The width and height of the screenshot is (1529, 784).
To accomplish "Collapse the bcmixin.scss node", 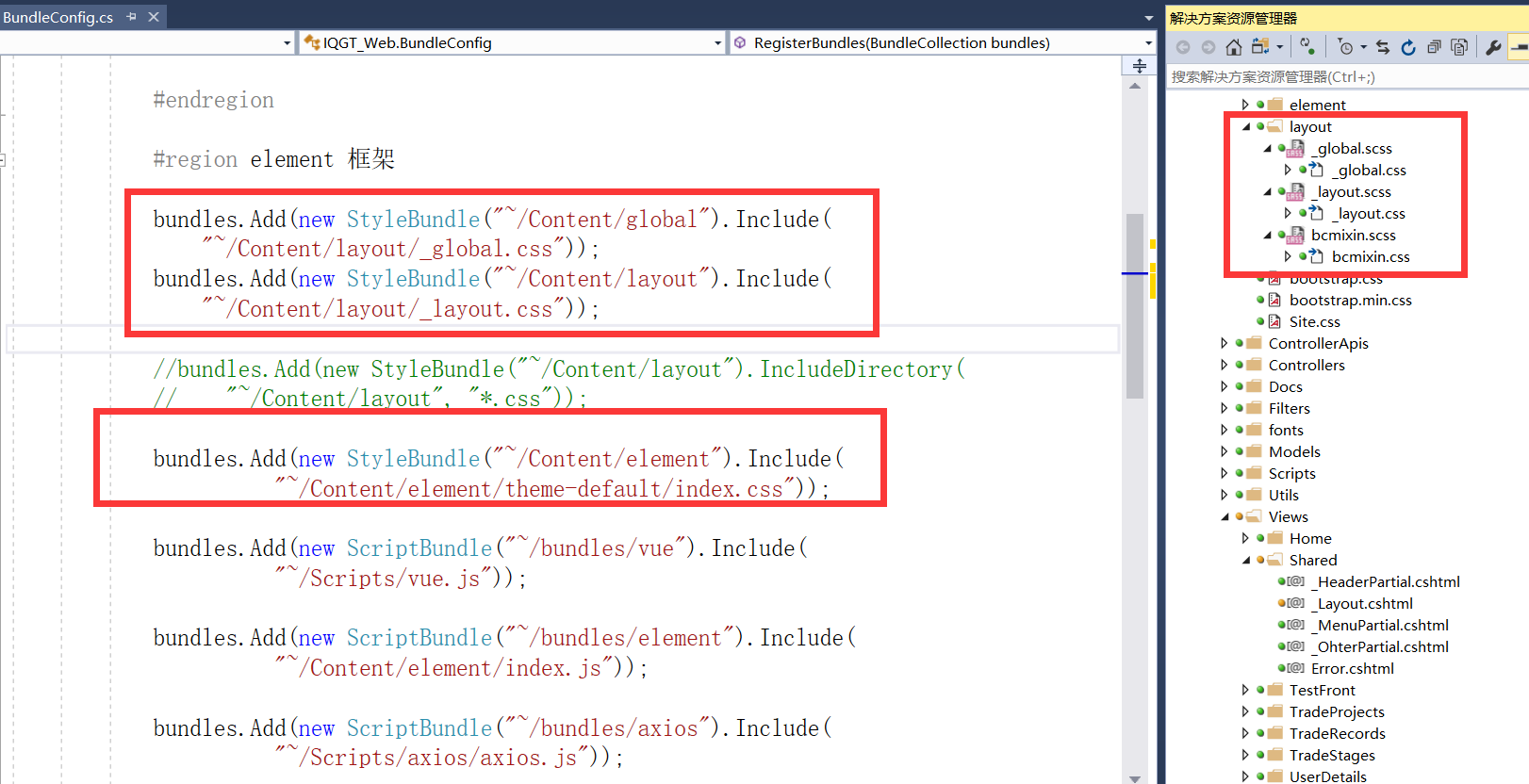I will [1267, 235].
